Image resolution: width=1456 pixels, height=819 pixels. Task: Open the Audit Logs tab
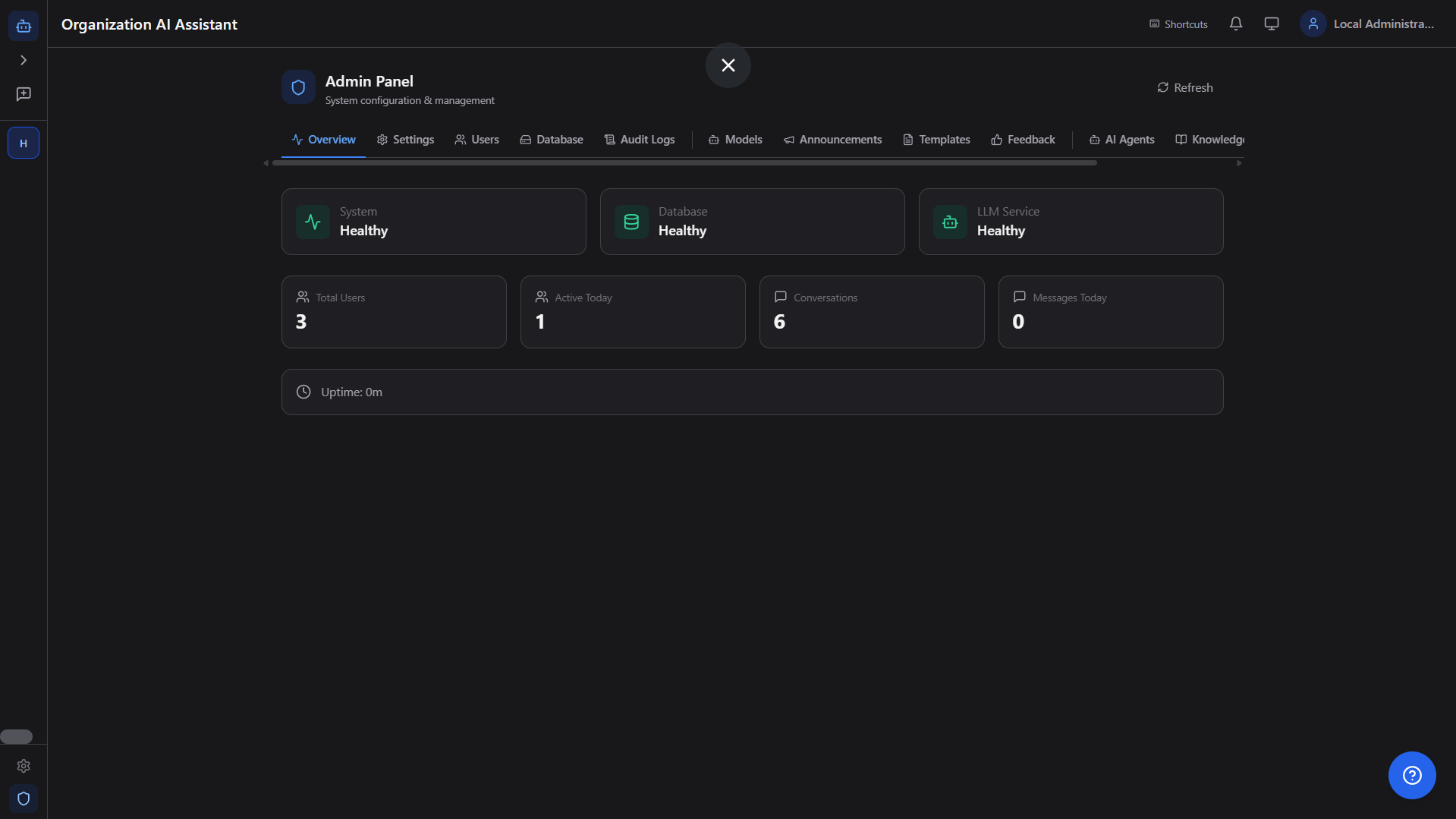point(640,140)
